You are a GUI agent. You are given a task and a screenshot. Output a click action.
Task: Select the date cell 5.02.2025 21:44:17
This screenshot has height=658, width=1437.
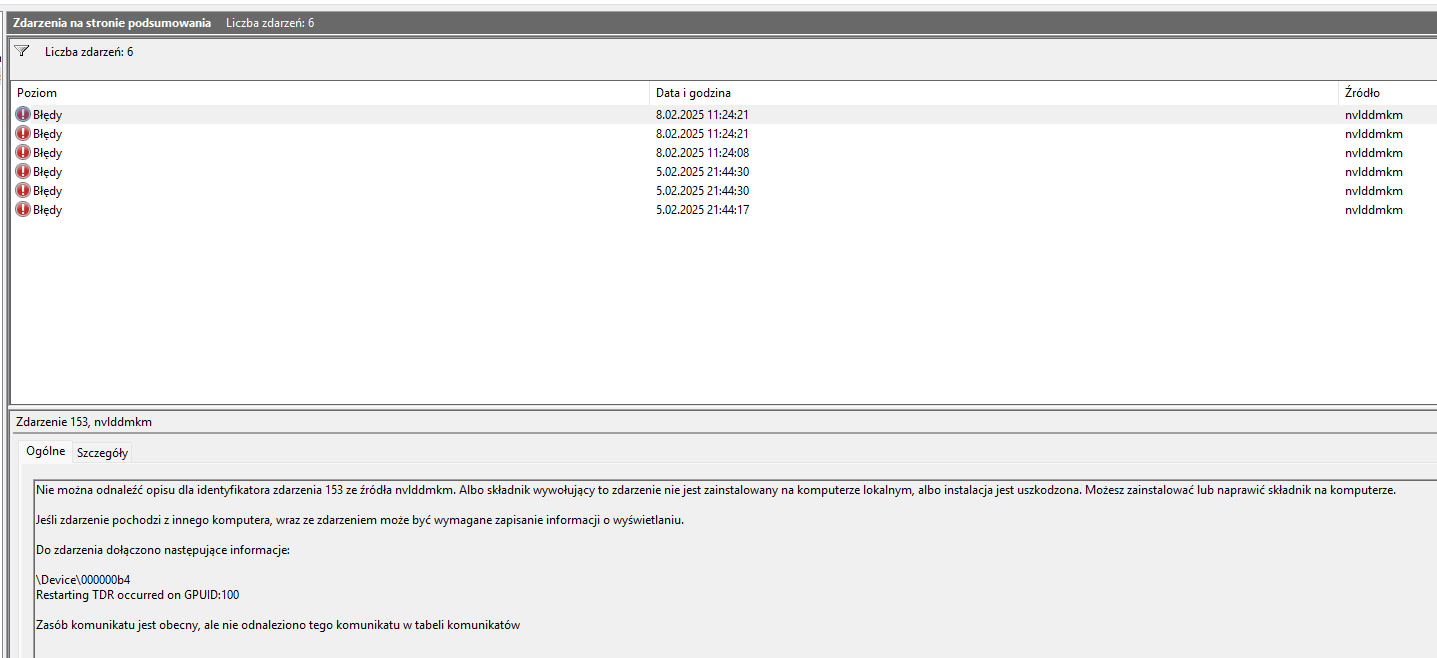pos(702,210)
